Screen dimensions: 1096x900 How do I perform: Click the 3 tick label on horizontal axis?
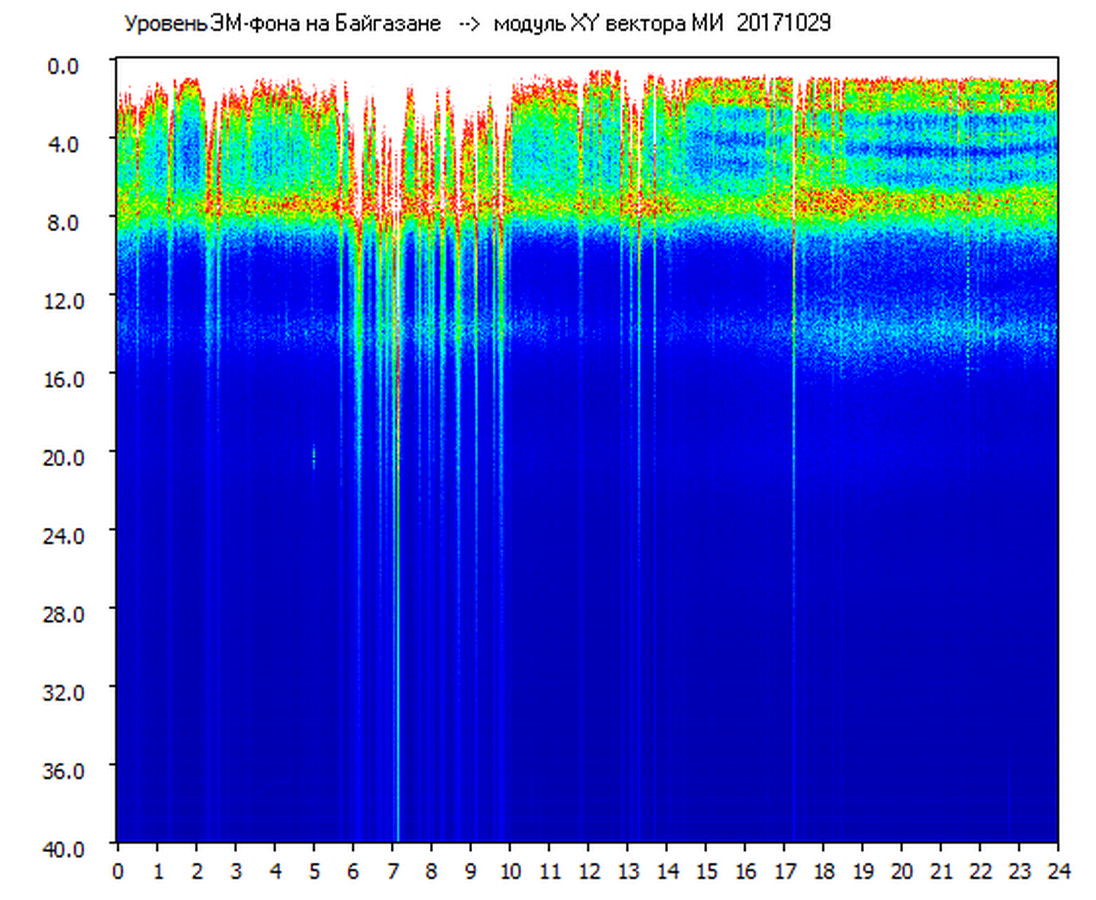236,871
